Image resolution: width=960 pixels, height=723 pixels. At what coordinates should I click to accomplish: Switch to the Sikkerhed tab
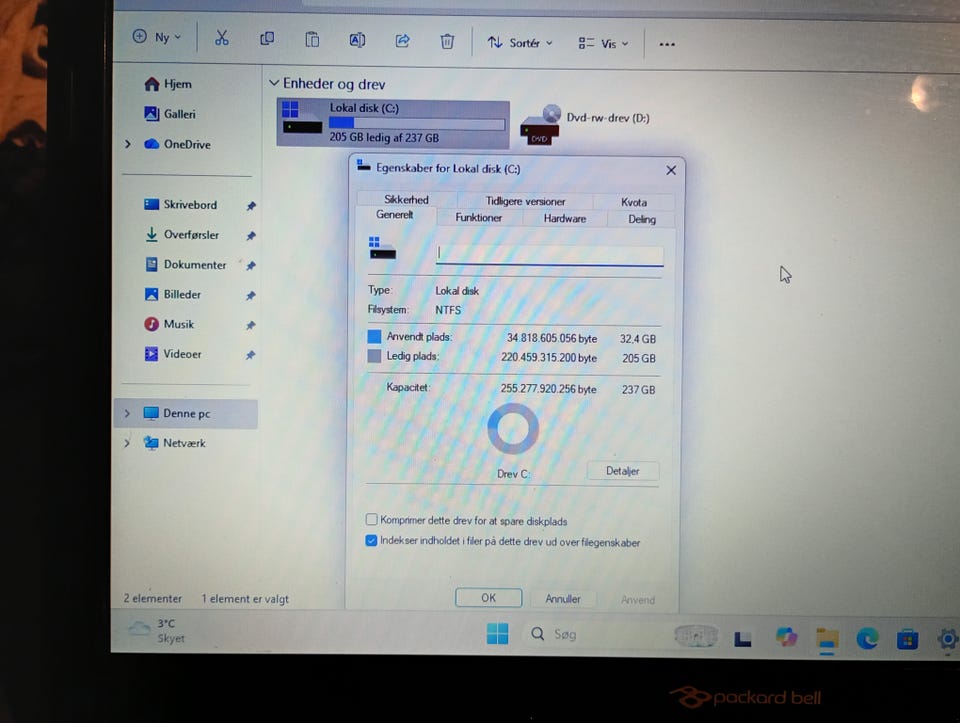(406, 200)
